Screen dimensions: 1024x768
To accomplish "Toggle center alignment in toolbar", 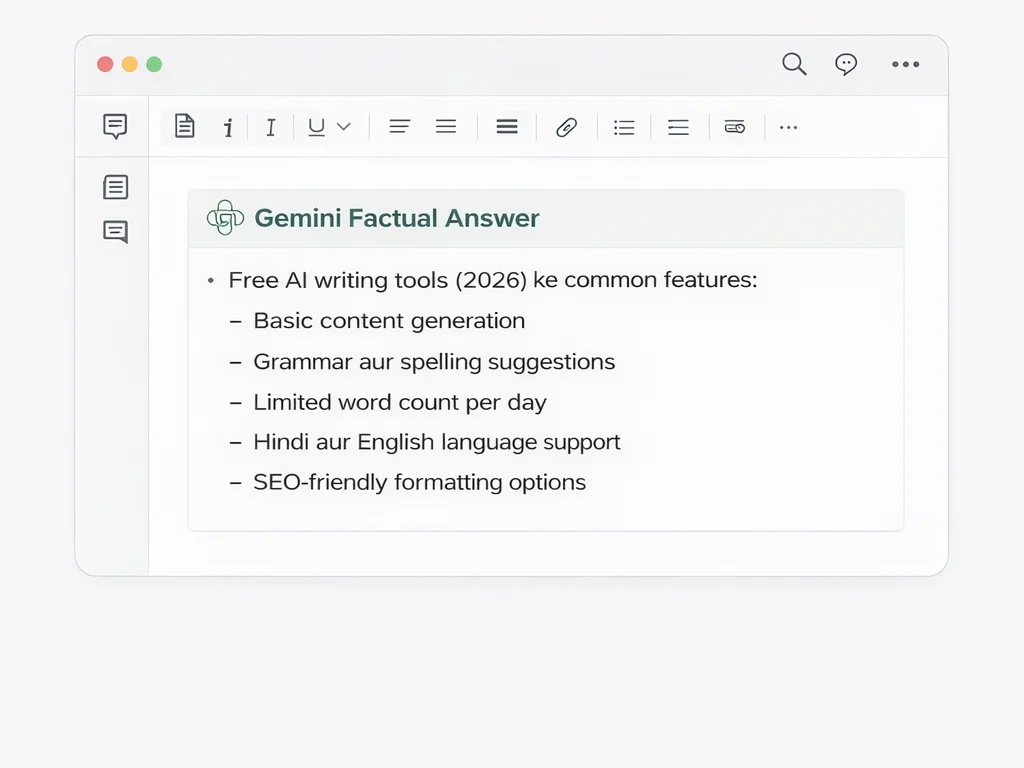I will coord(446,127).
